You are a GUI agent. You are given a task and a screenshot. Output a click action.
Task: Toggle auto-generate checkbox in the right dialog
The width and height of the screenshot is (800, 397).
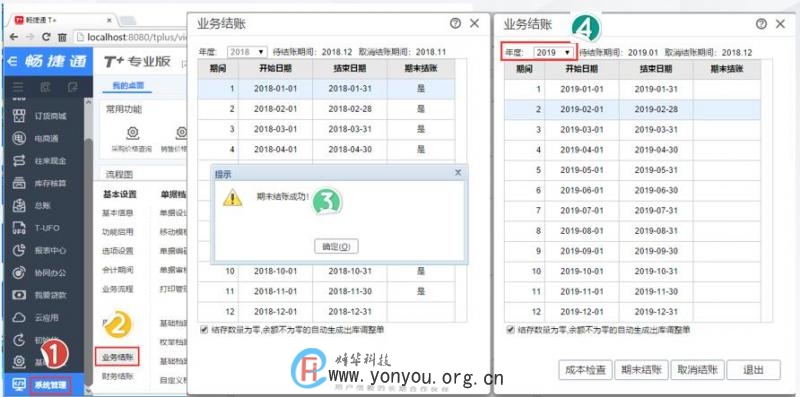click(510, 330)
